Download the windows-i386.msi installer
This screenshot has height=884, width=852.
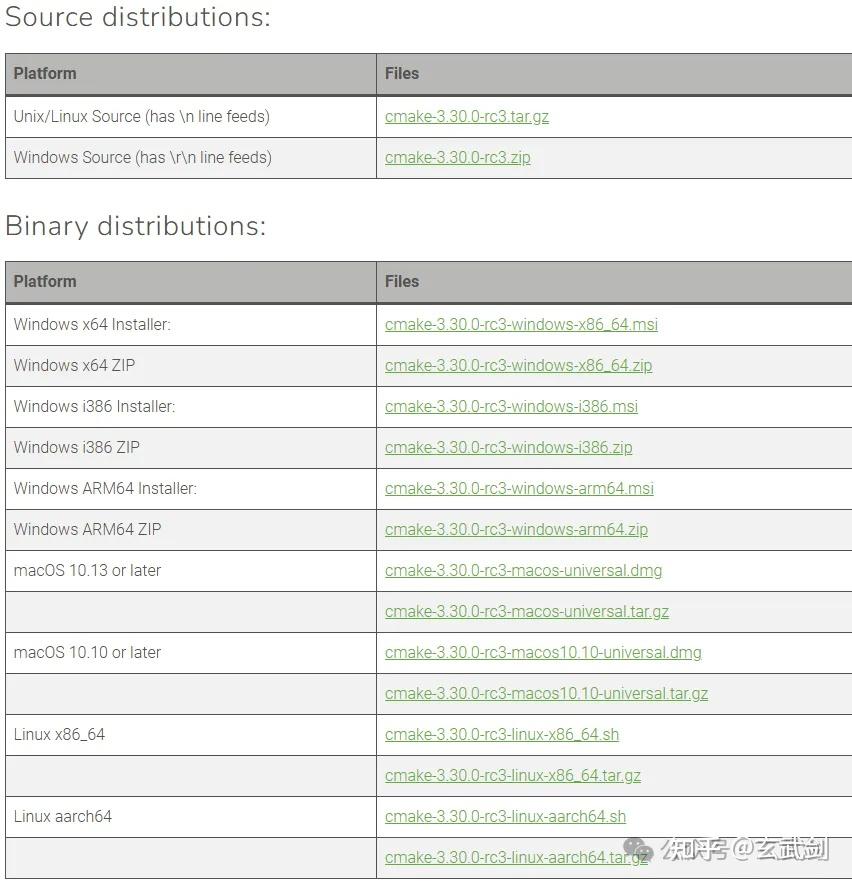coord(511,406)
